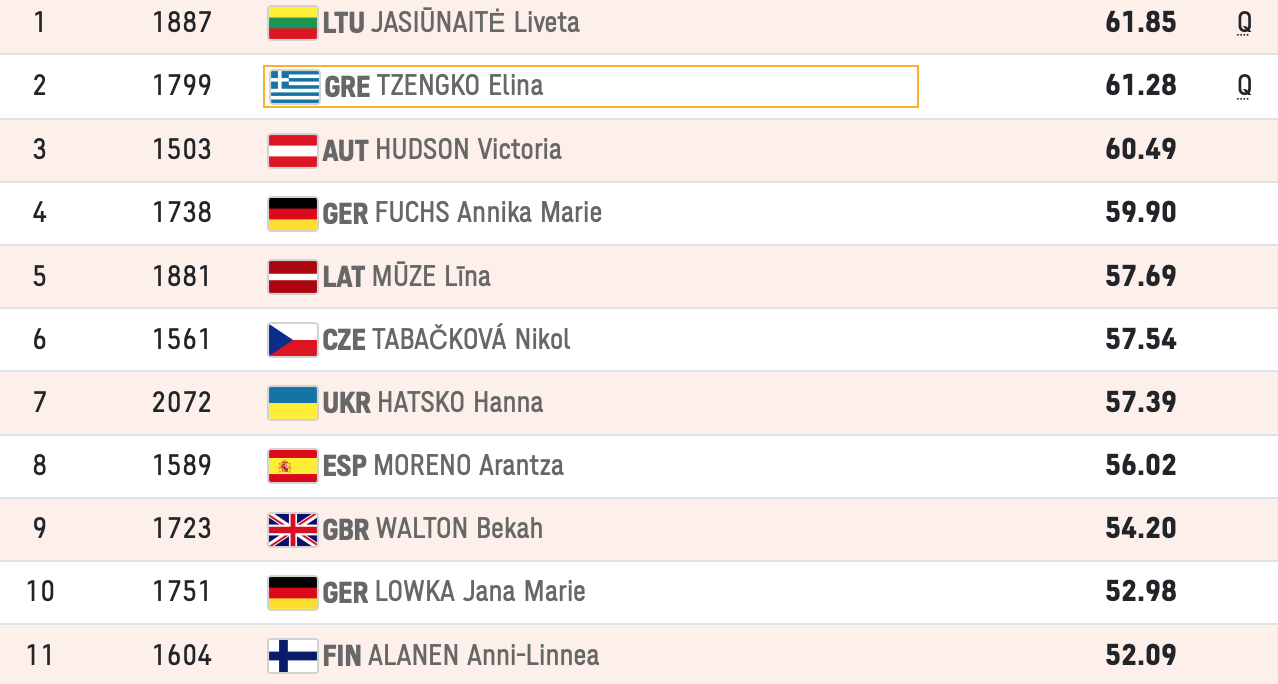This screenshot has width=1278, height=684.
Task: Open LOWKA Jana Marie's athlete page
Action: [x=480, y=591]
